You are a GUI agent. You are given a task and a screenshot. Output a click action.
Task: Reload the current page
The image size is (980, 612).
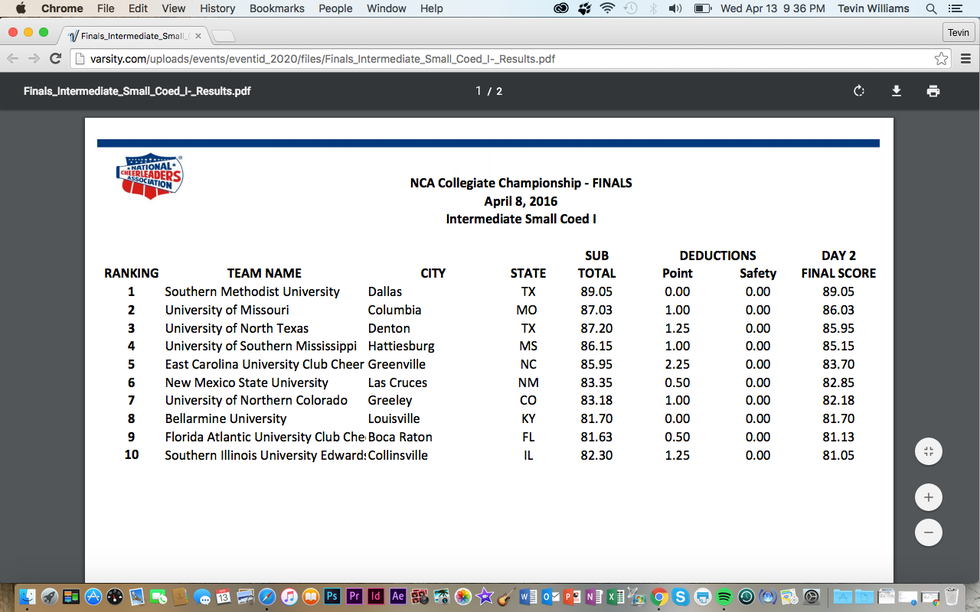tap(55, 59)
